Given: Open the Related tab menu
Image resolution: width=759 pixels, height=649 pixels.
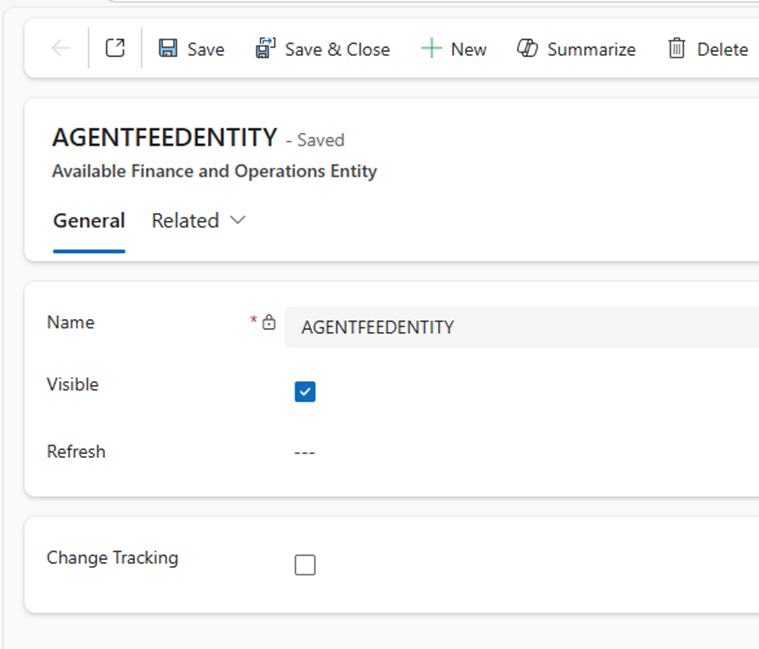Looking at the screenshot, I should tap(198, 221).
